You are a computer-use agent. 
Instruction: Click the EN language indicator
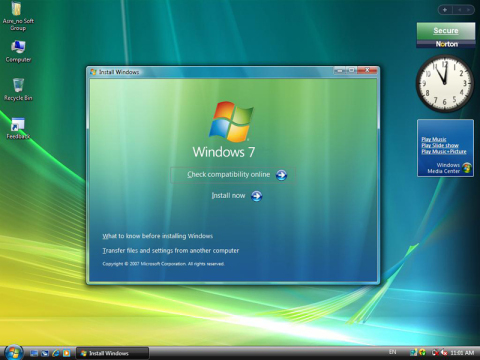click(393, 352)
